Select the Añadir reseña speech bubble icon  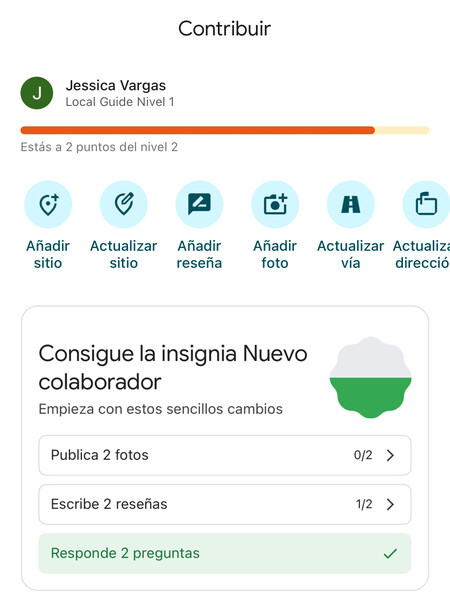[199, 204]
